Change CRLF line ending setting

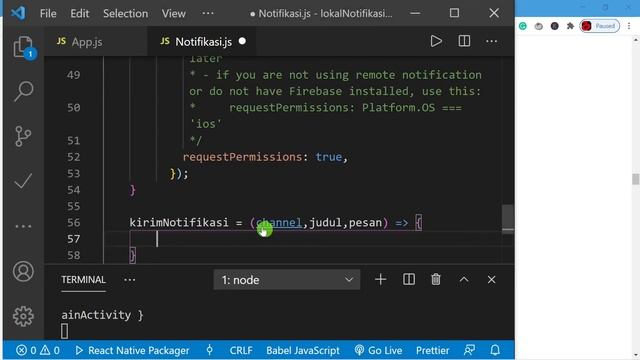coord(241,350)
